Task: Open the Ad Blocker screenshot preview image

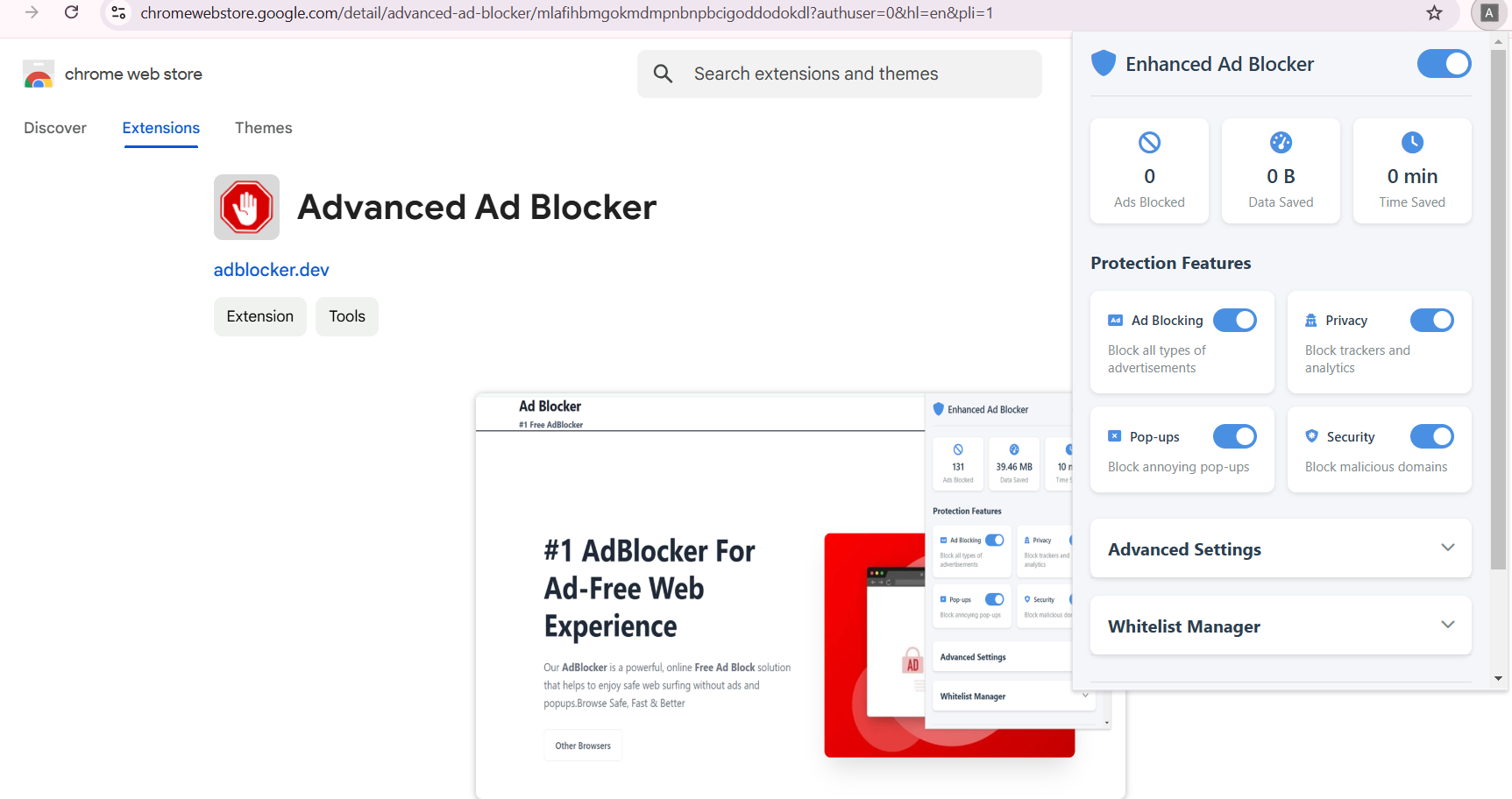Action: coord(800,596)
